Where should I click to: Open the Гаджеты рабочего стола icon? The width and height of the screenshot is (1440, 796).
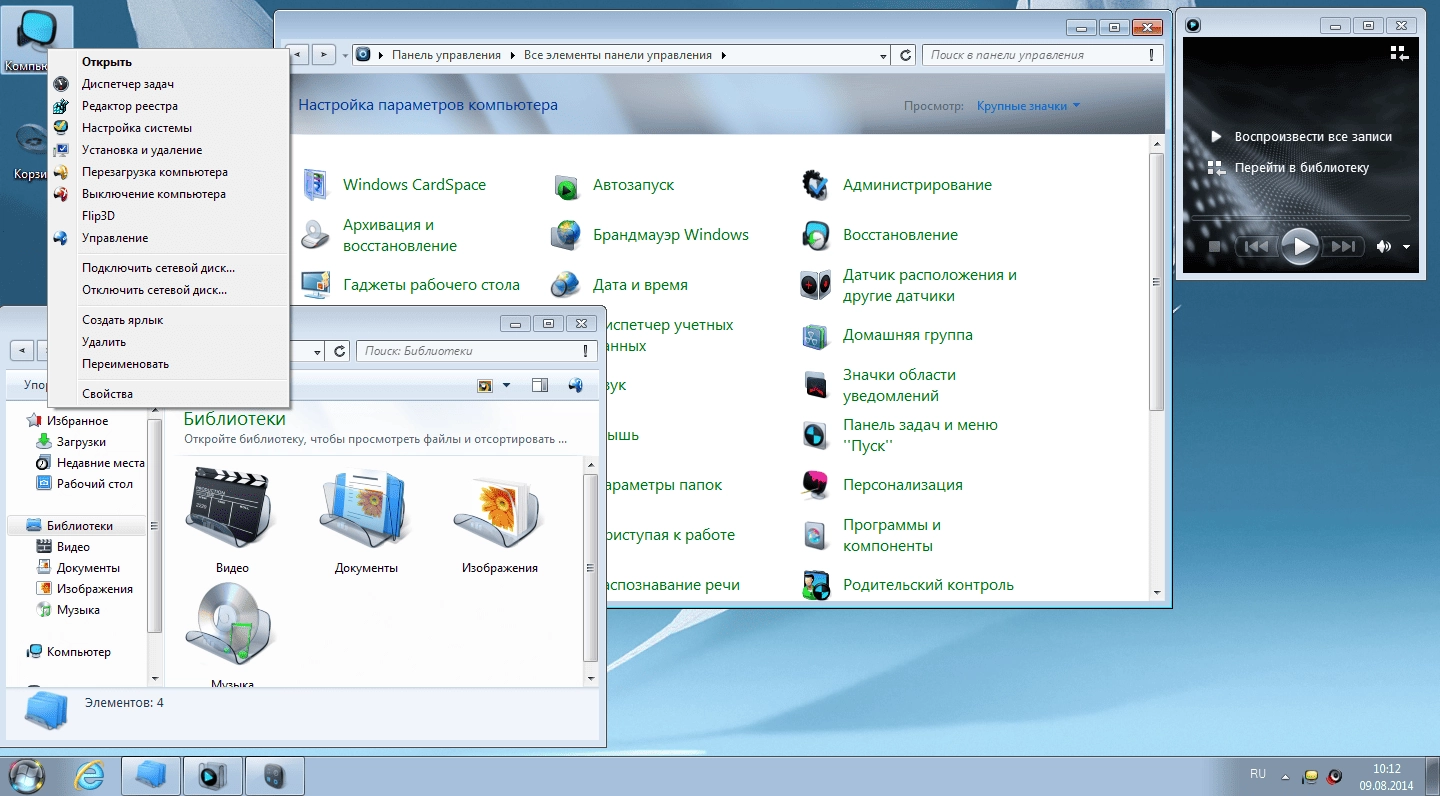(316, 285)
